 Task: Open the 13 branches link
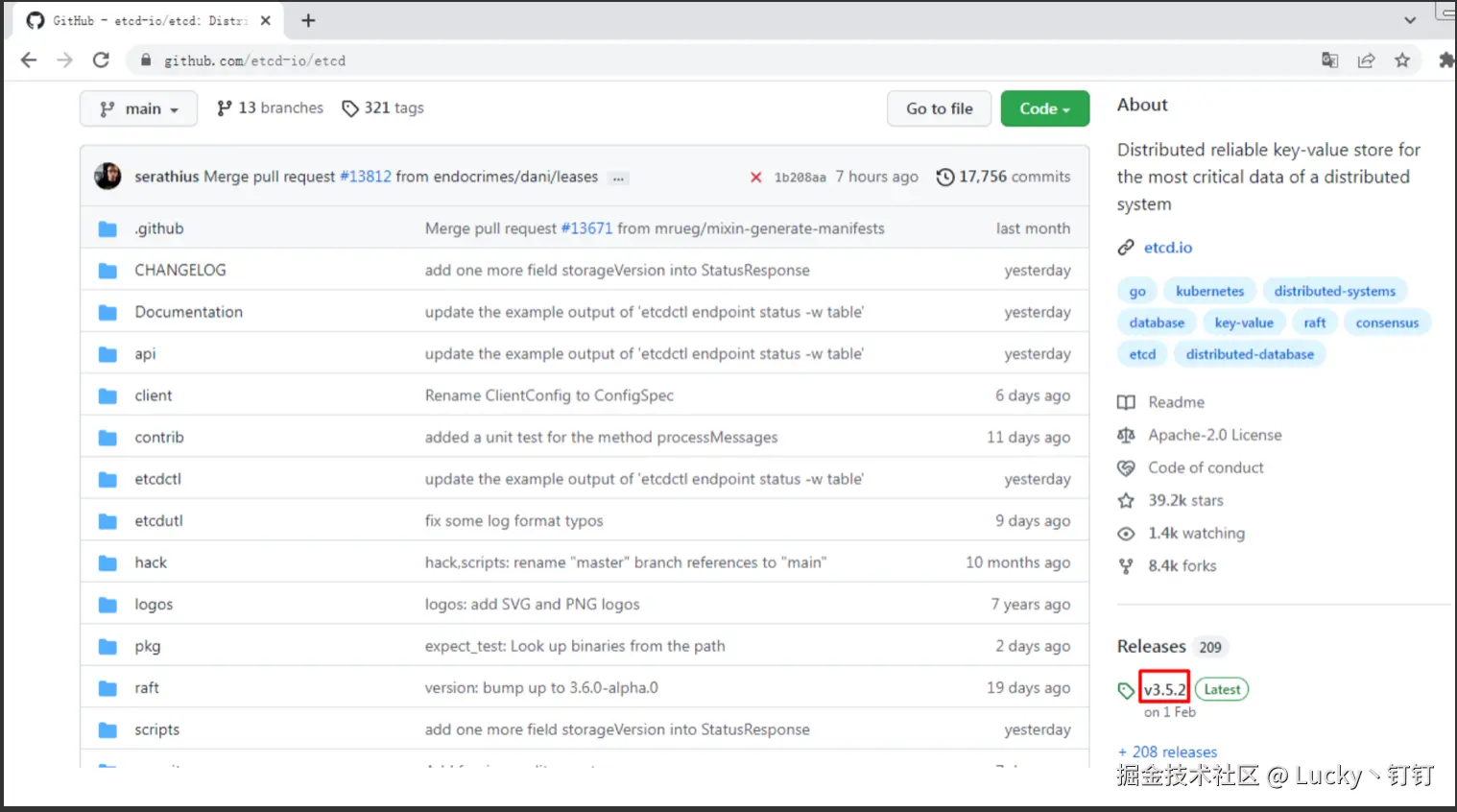point(270,108)
